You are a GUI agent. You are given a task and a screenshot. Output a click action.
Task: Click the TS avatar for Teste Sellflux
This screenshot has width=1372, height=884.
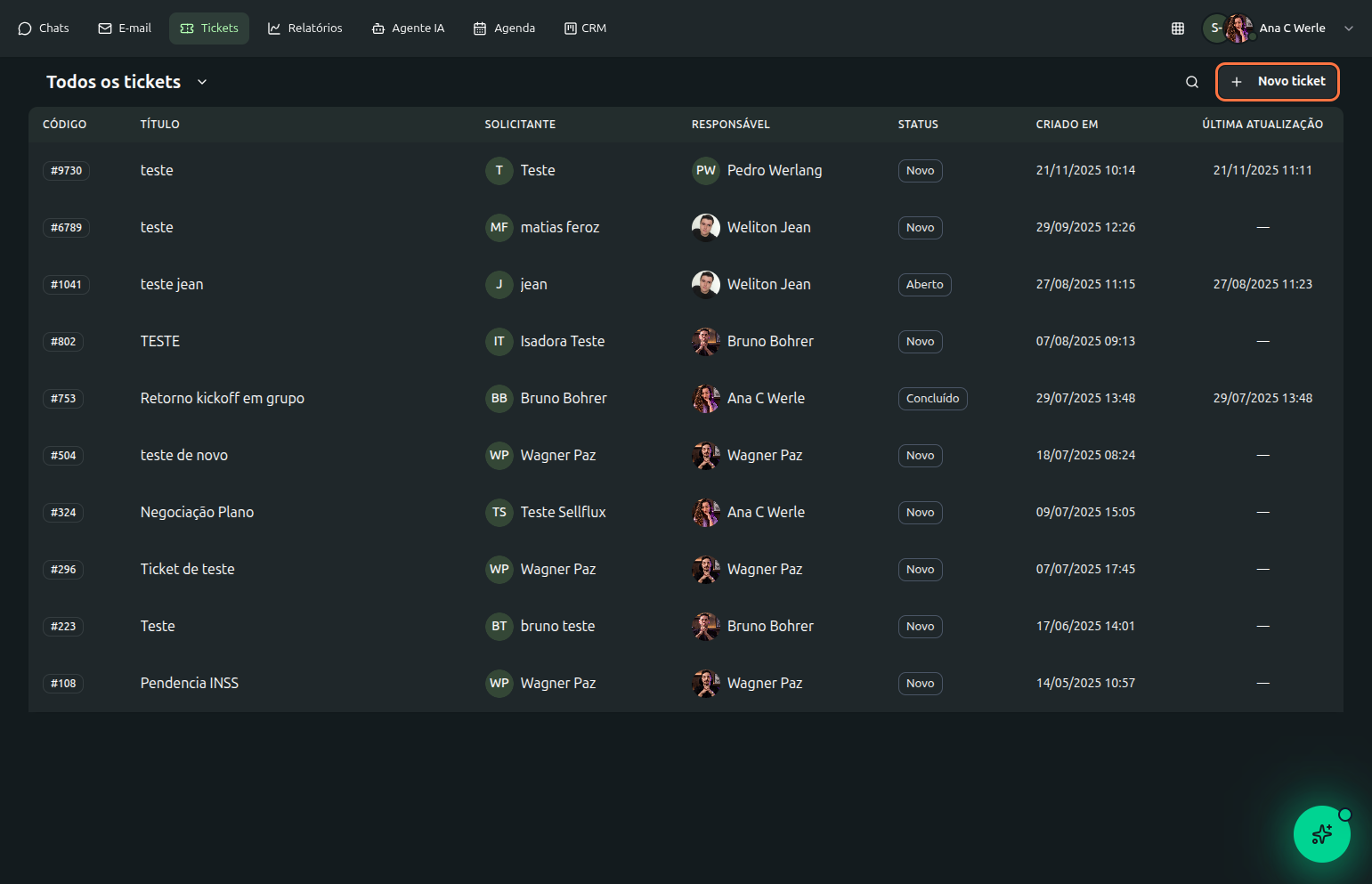pyautogui.click(x=499, y=513)
